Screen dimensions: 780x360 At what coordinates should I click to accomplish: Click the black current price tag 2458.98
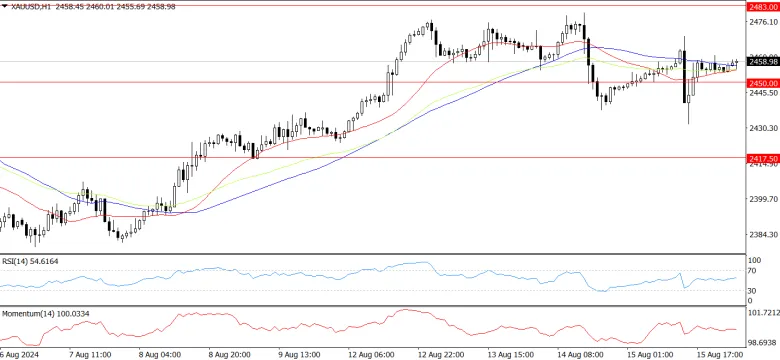(x=763, y=62)
